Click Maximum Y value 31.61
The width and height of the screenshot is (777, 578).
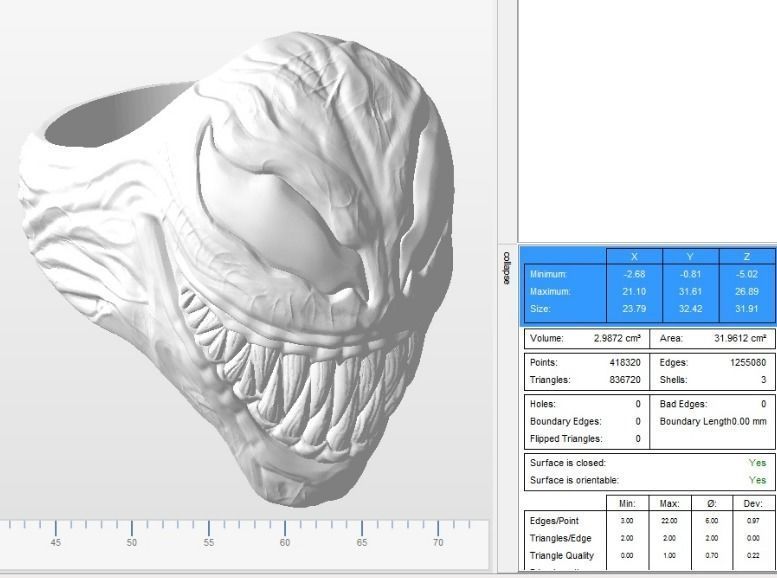click(x=690, y=291)
